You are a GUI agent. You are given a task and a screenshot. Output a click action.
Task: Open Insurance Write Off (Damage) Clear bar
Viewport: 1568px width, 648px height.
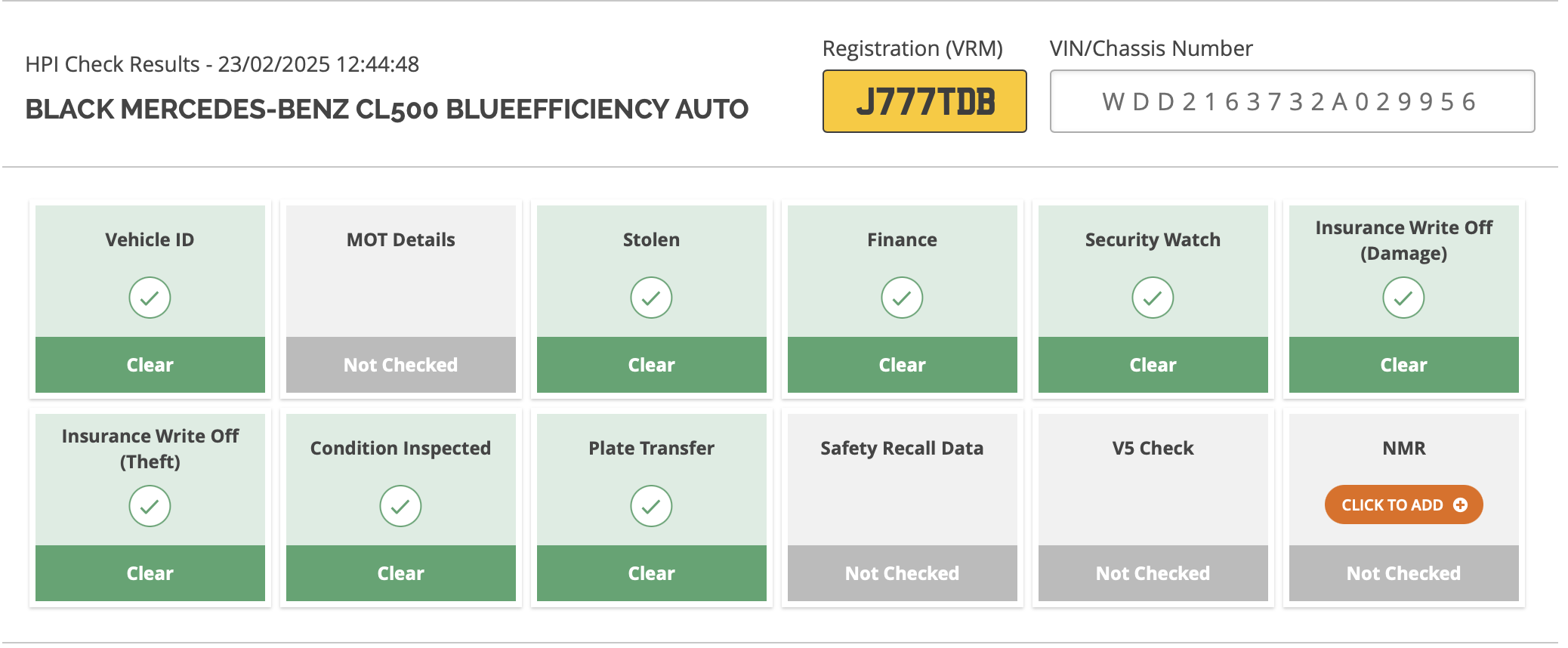[x=1404, y=365]
